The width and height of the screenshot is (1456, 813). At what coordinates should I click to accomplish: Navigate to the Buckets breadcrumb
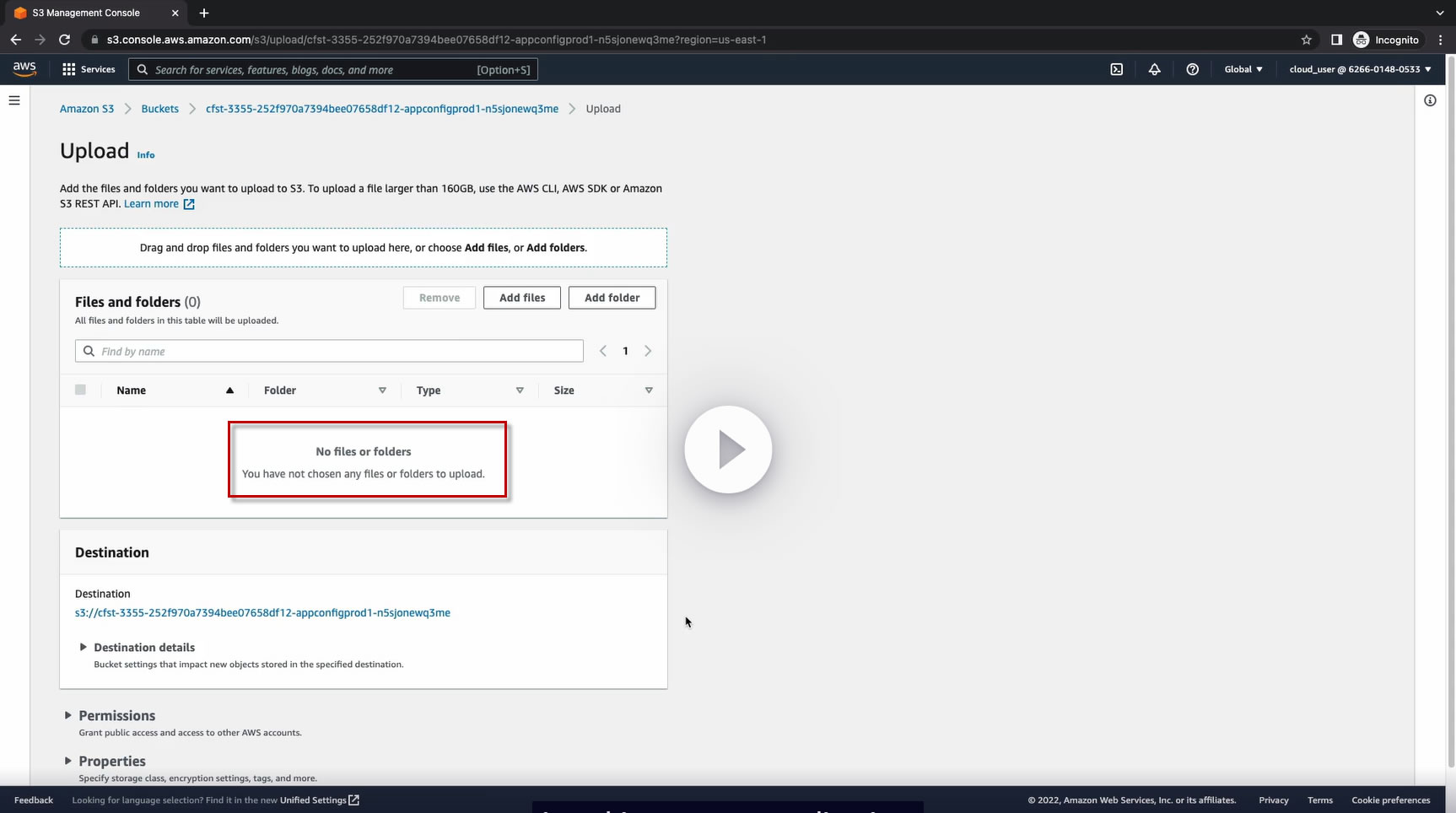160,109
